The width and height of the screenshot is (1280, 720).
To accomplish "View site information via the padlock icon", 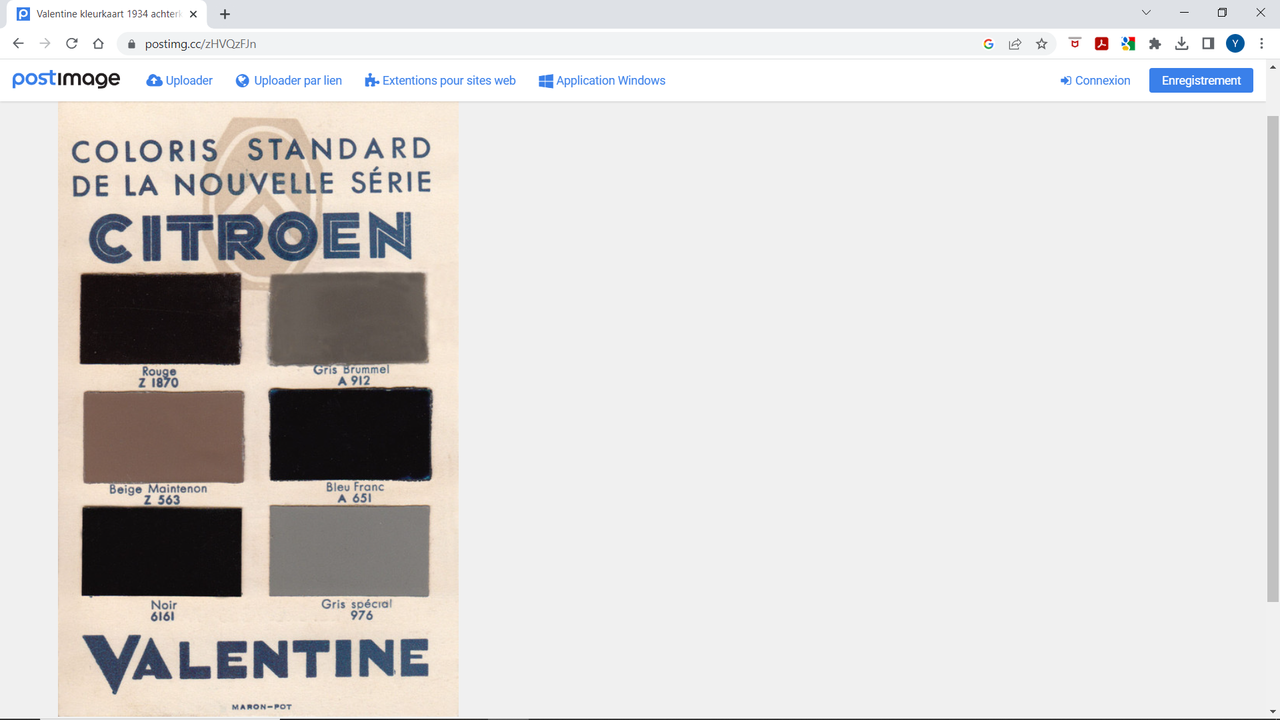I will tap(130, 44).
